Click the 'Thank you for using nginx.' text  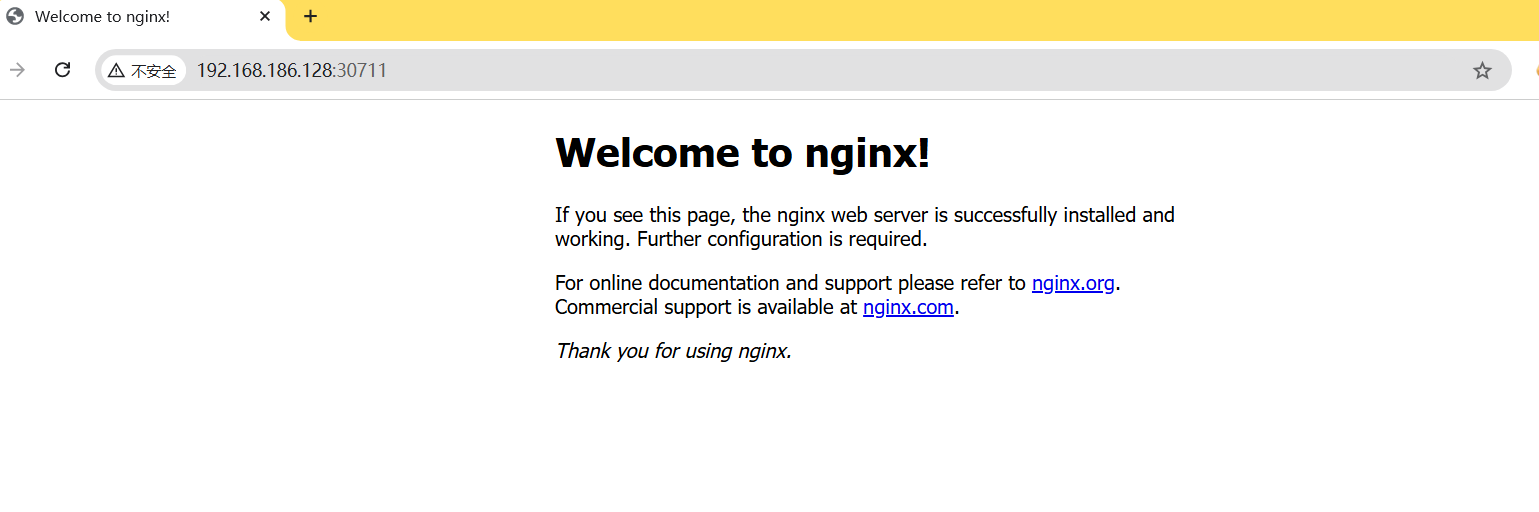[x=674, y=351]
